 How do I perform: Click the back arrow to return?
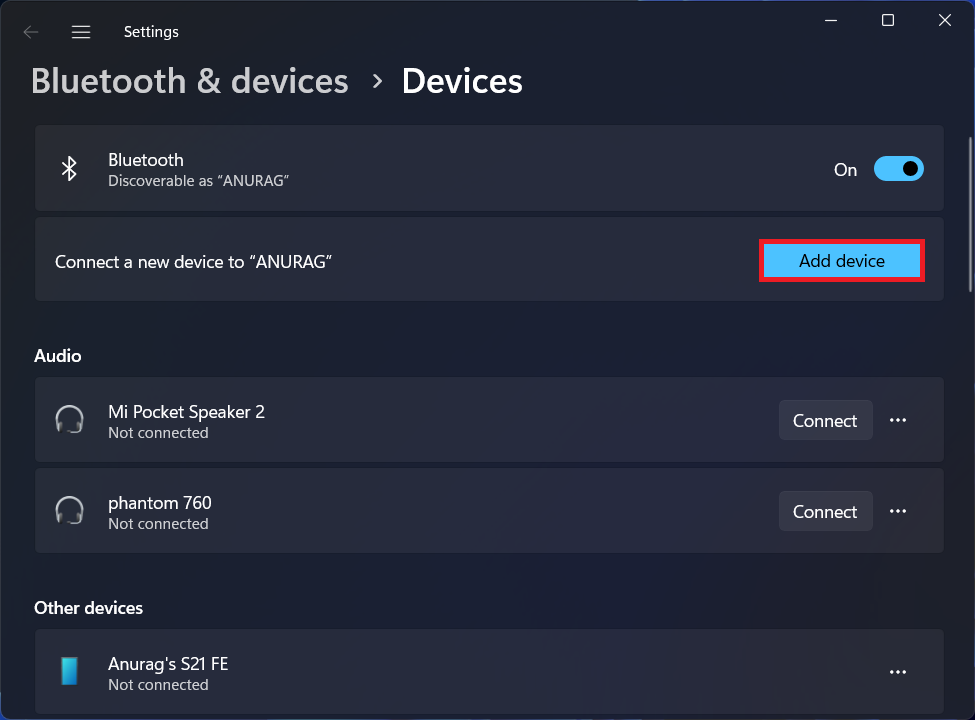[x=30, y=31]
